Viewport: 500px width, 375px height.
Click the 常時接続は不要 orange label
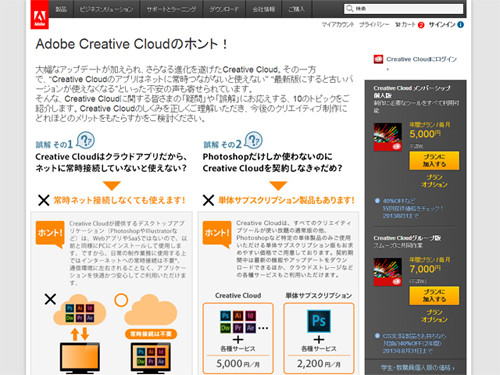(151, 334)
